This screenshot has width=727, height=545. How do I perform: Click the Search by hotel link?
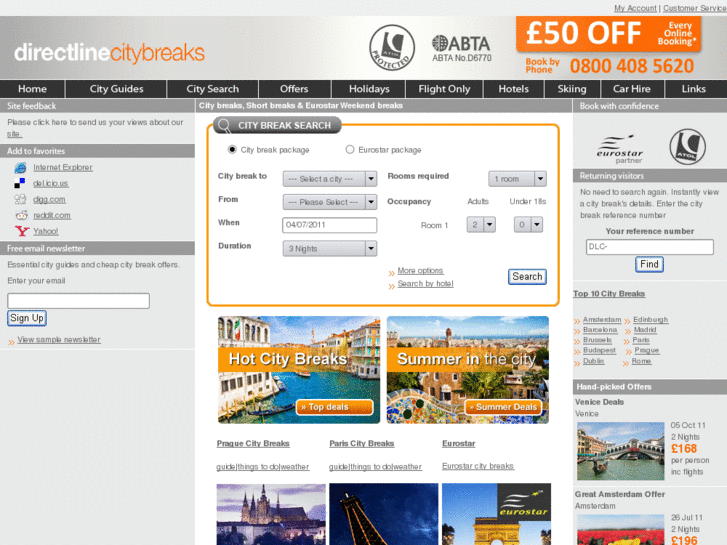pyautogui.click(x=425, y=283)
